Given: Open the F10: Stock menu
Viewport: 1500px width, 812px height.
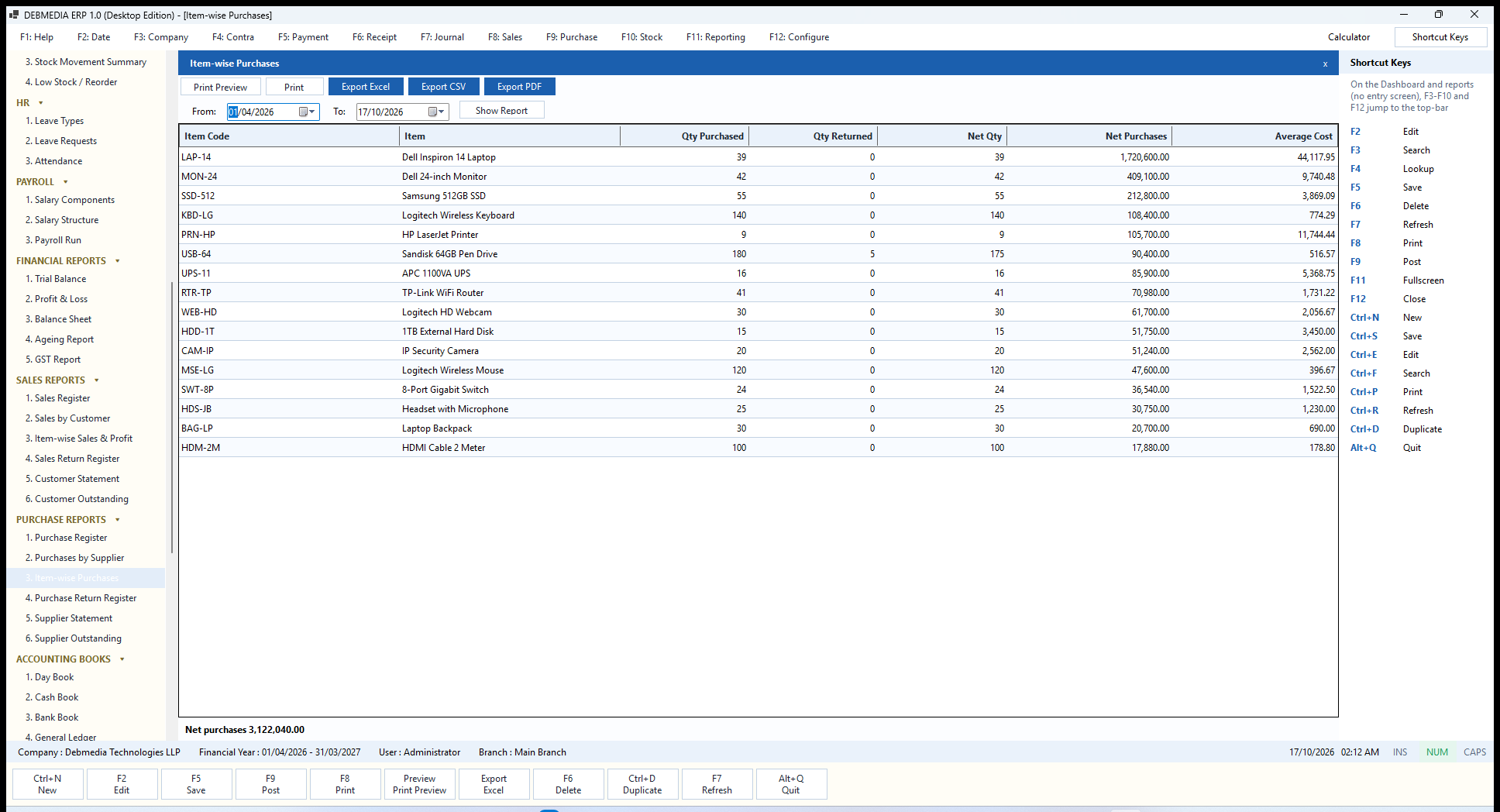Looking at the screenshot, I should (642, 37).
